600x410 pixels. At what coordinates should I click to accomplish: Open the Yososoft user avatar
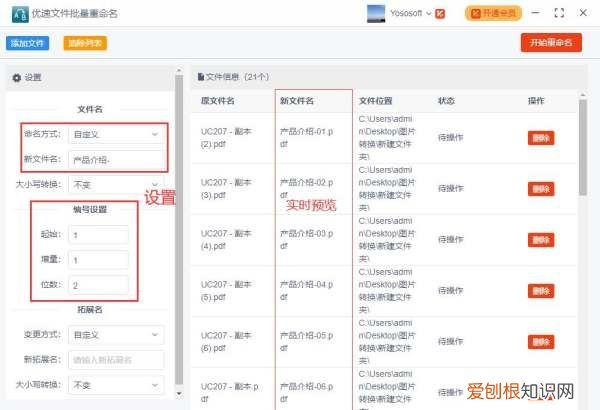click(376, 14)
